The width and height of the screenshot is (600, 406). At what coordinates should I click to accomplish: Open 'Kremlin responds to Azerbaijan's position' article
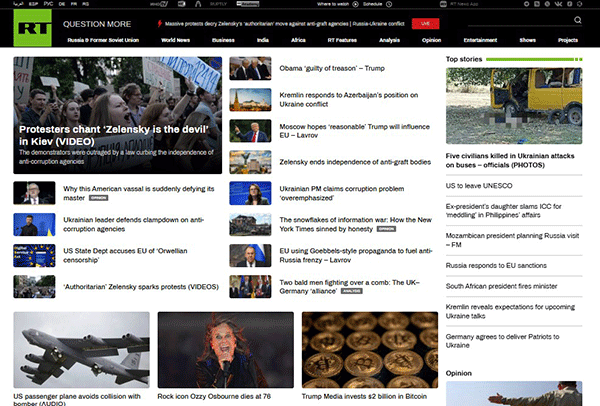[349, 99]
